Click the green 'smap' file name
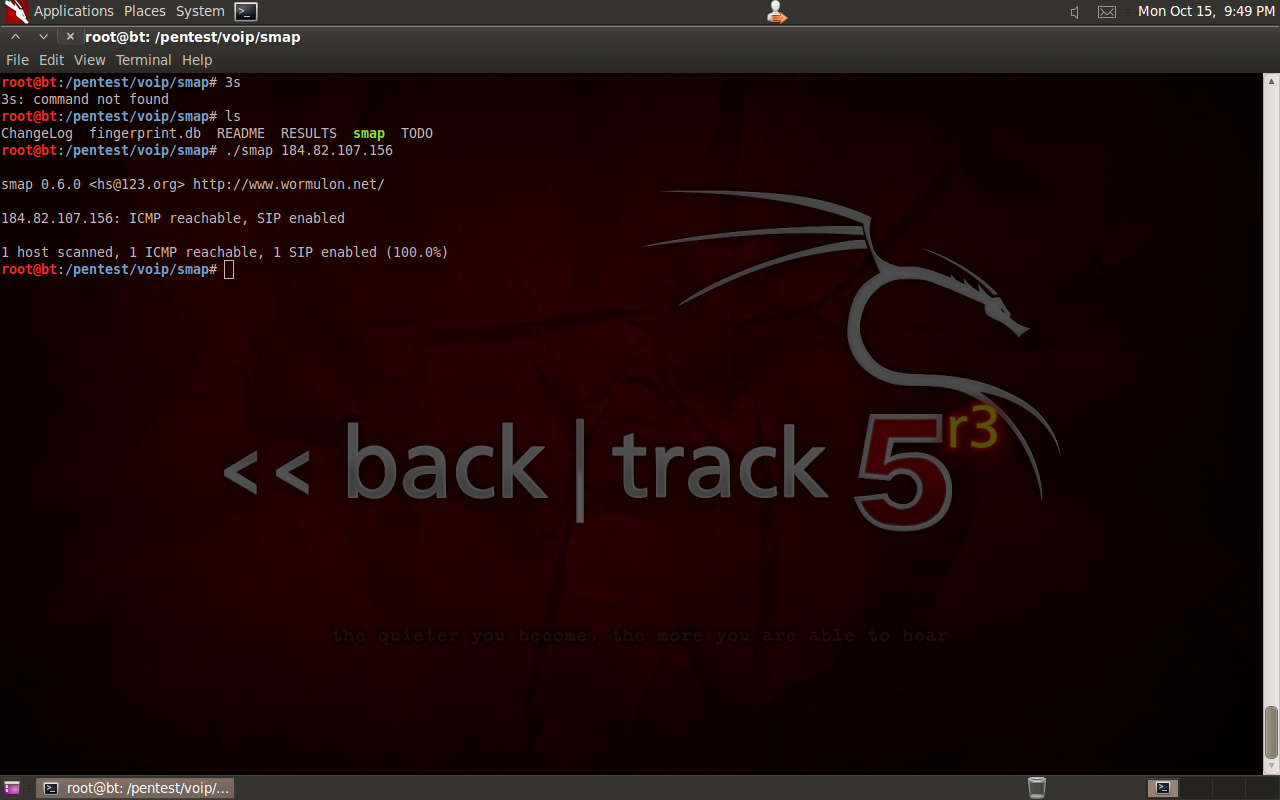This screenshot has height=800, width=1280. click(369, 133)
